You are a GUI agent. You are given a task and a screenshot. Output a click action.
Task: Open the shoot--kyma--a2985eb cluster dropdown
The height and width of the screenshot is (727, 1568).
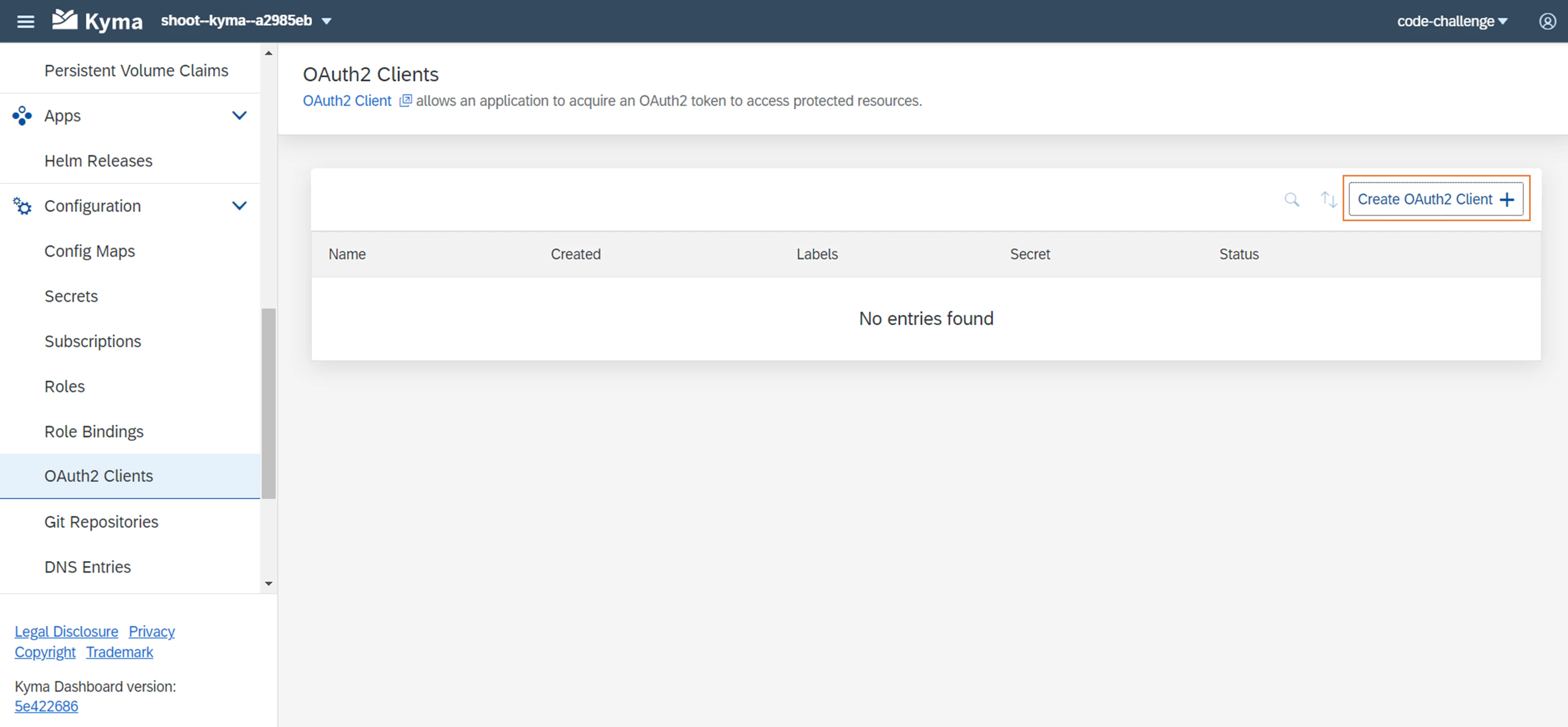click(246, 20)
